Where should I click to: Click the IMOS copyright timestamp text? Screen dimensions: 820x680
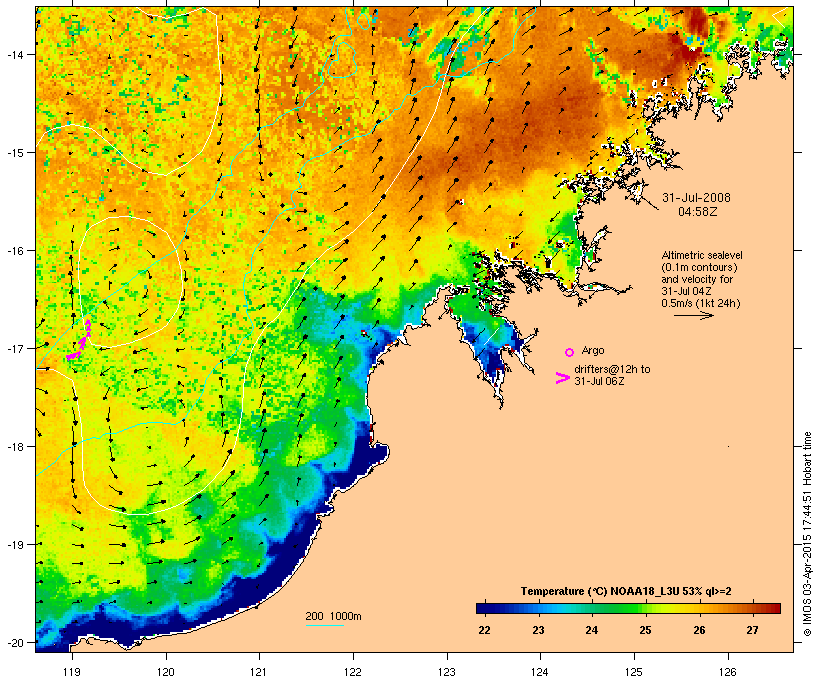(x=807, y=534)
